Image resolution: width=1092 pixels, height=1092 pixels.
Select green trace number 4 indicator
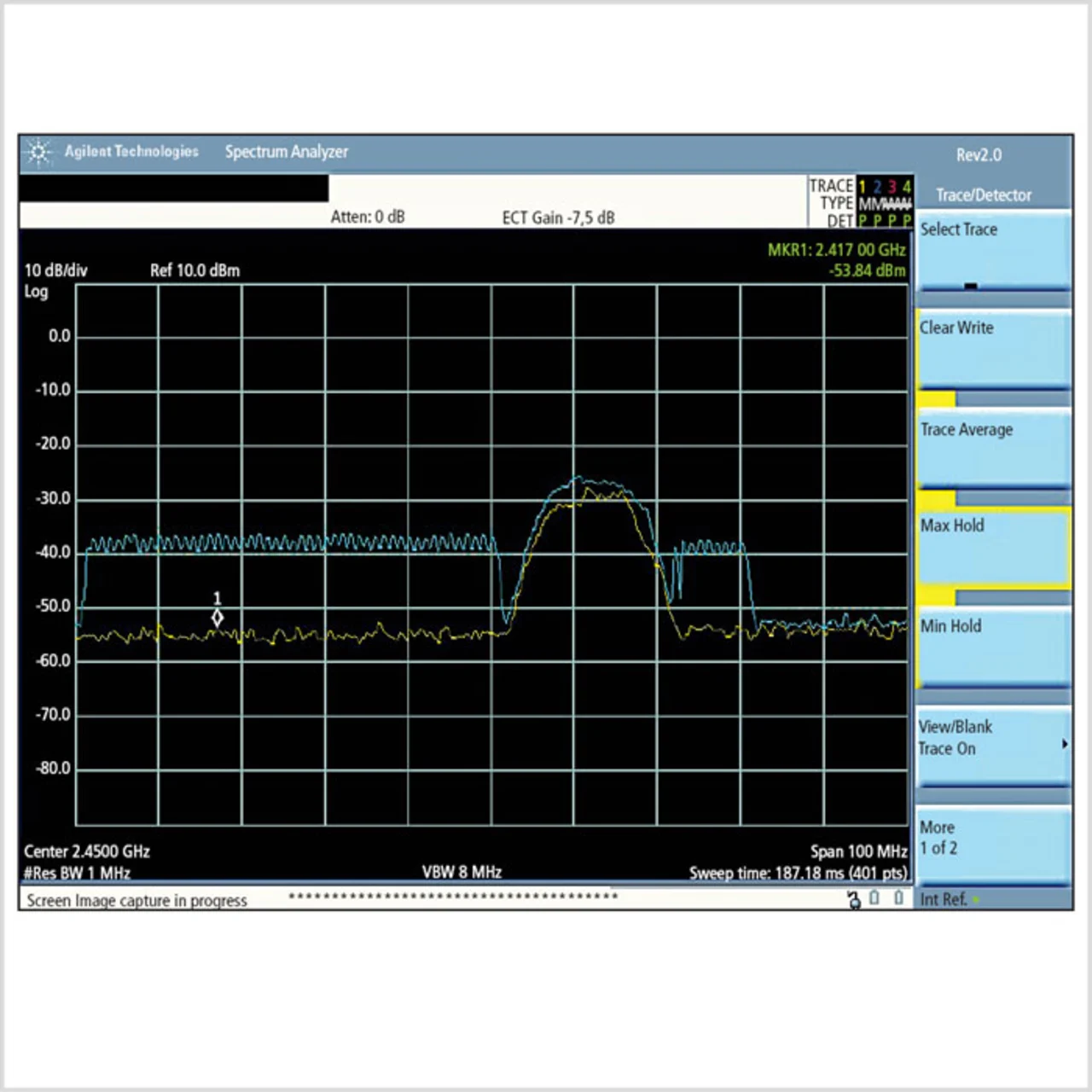coord(907,186)
